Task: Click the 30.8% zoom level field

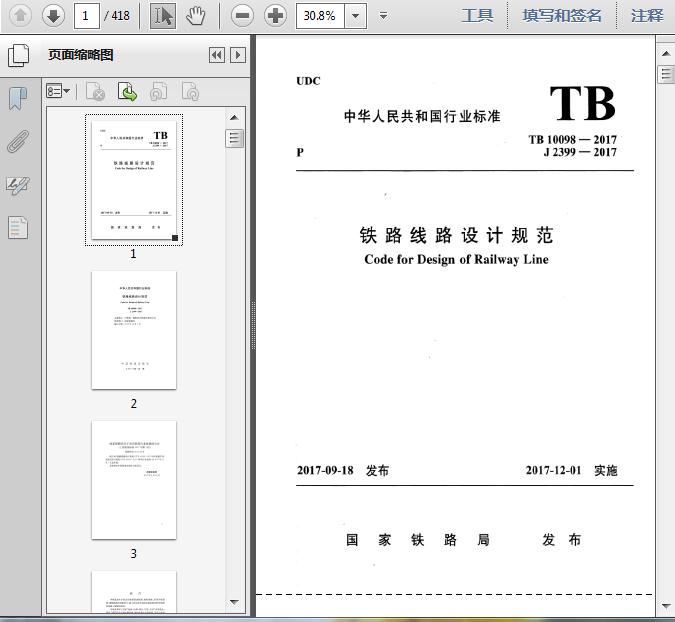Action: (320, 16)
